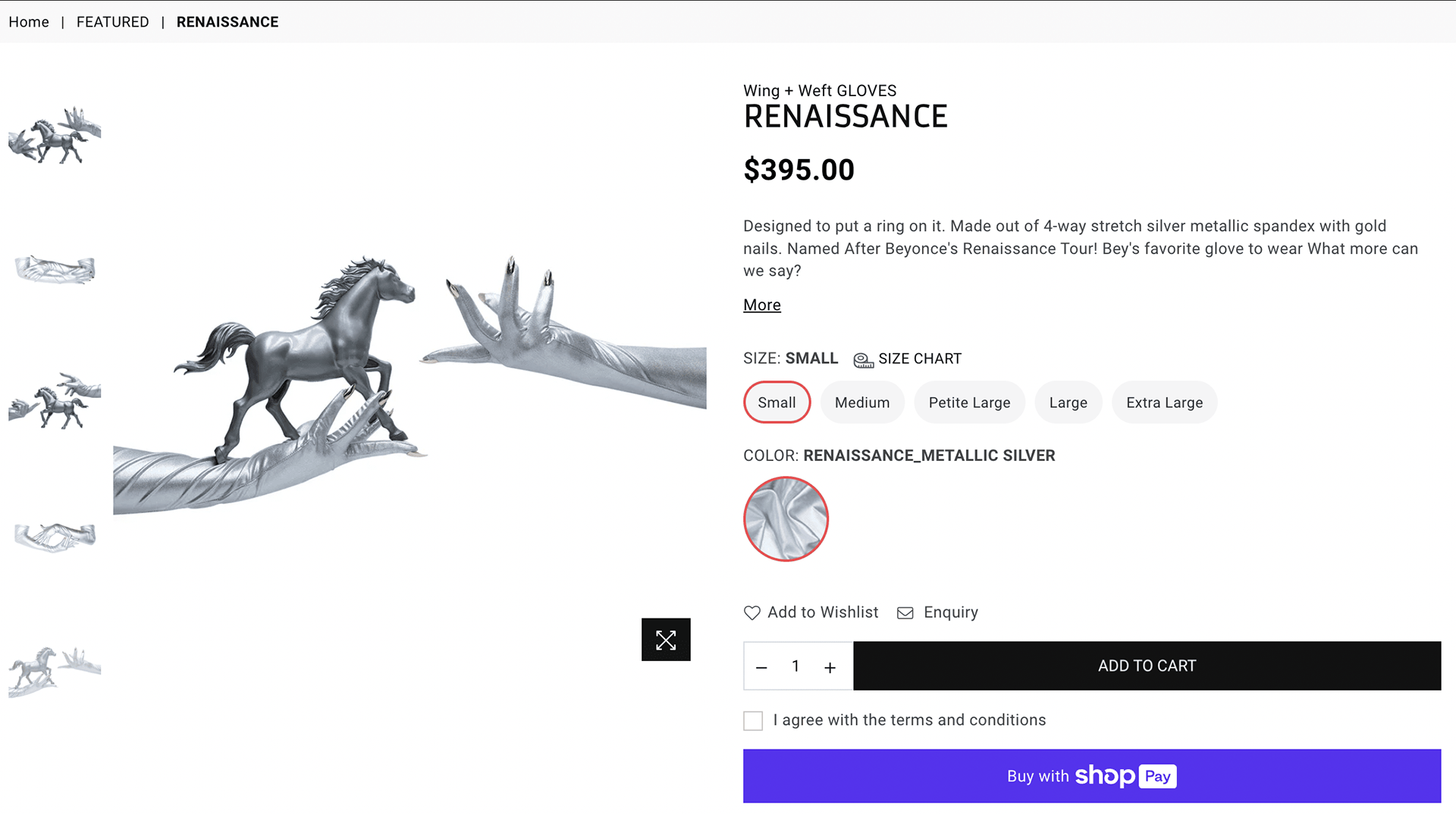
Task: Decrease quantity with the minus button
Action: tap(761, 667)
